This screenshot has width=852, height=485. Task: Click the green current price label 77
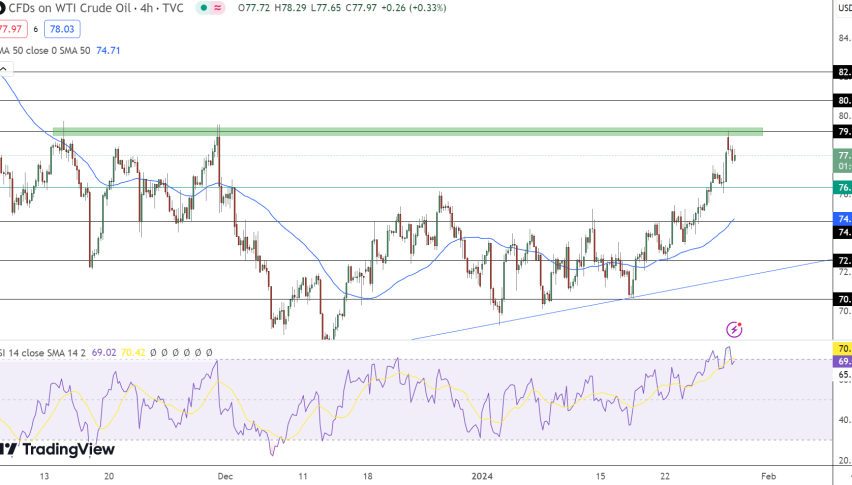coord(842,161)
